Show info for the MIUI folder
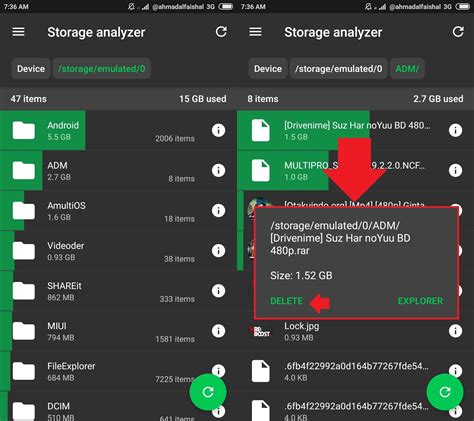Viewport: 474px width, 421px height. coord(218,331)
